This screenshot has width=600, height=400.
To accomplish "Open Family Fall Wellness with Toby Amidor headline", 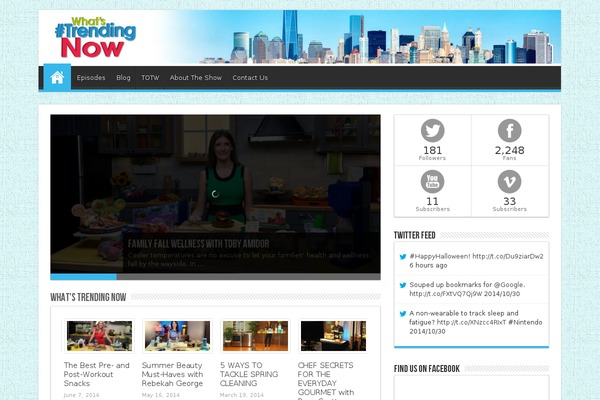I will point(198,244).
